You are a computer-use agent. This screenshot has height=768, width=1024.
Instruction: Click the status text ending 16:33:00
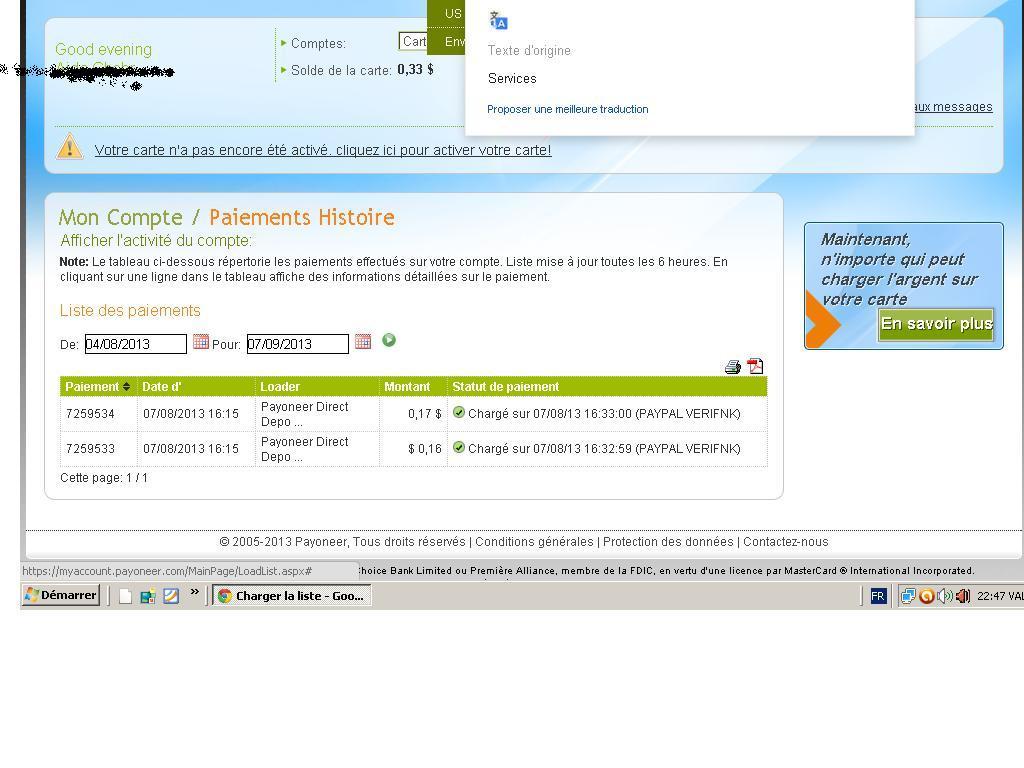point(604,414)
